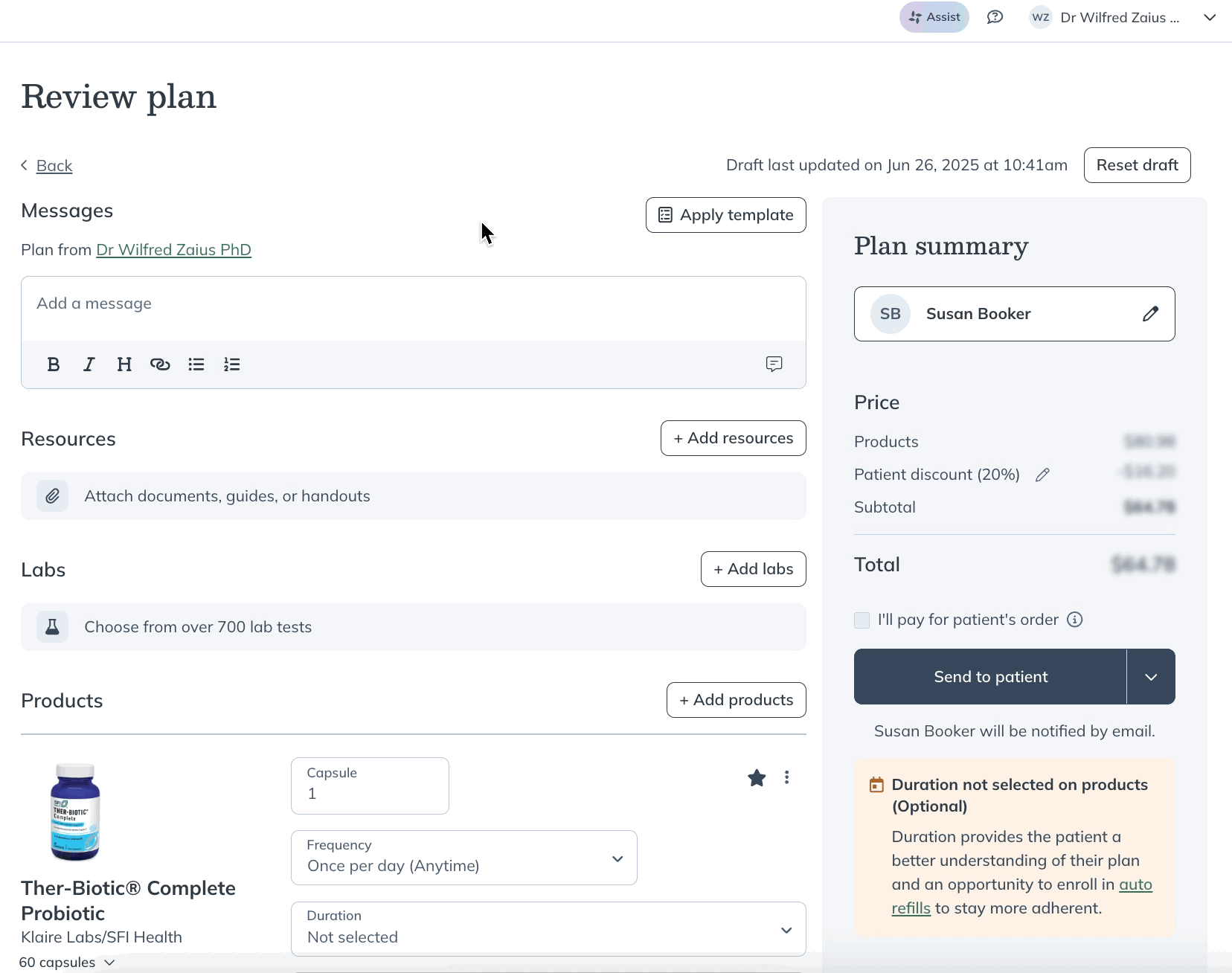Click Choose from over 700 lab tests

(x=198, y=627)
